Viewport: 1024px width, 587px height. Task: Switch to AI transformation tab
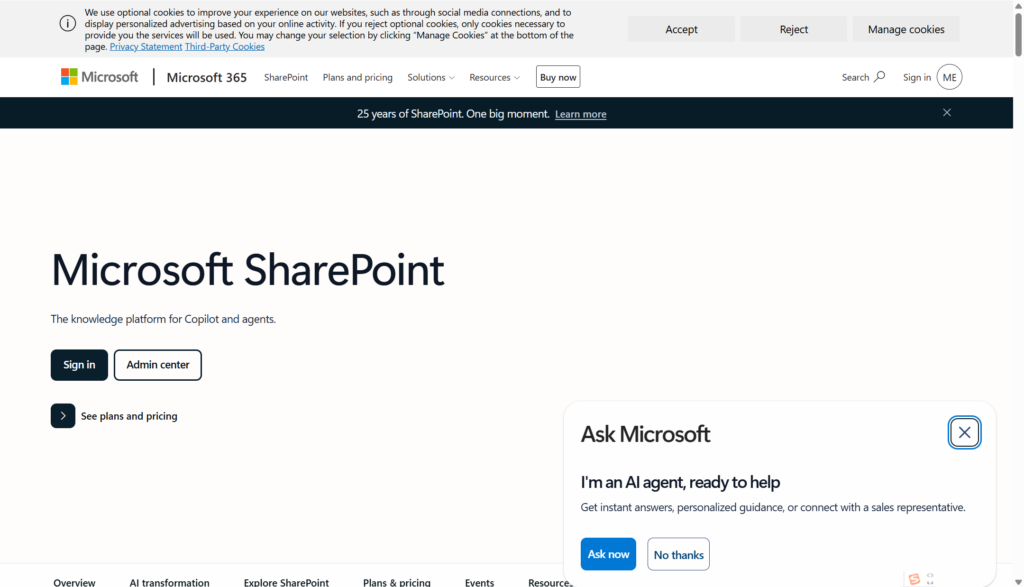pyautogui.click(x=169, y=582)
